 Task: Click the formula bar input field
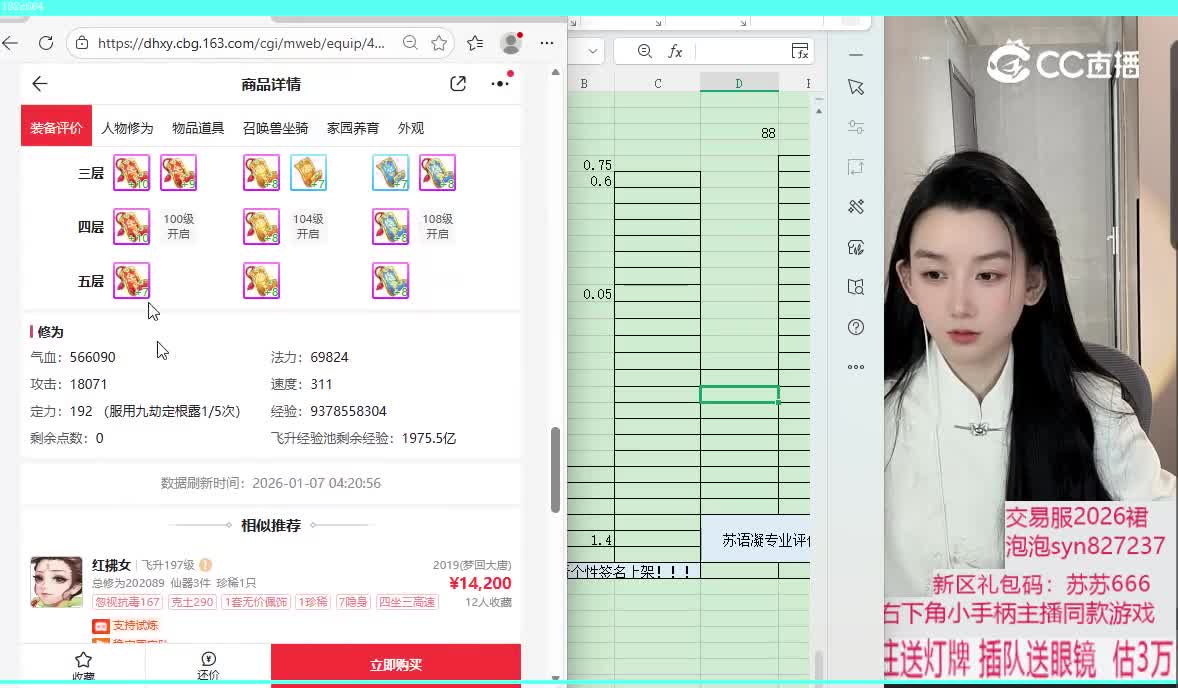(740, 51)
